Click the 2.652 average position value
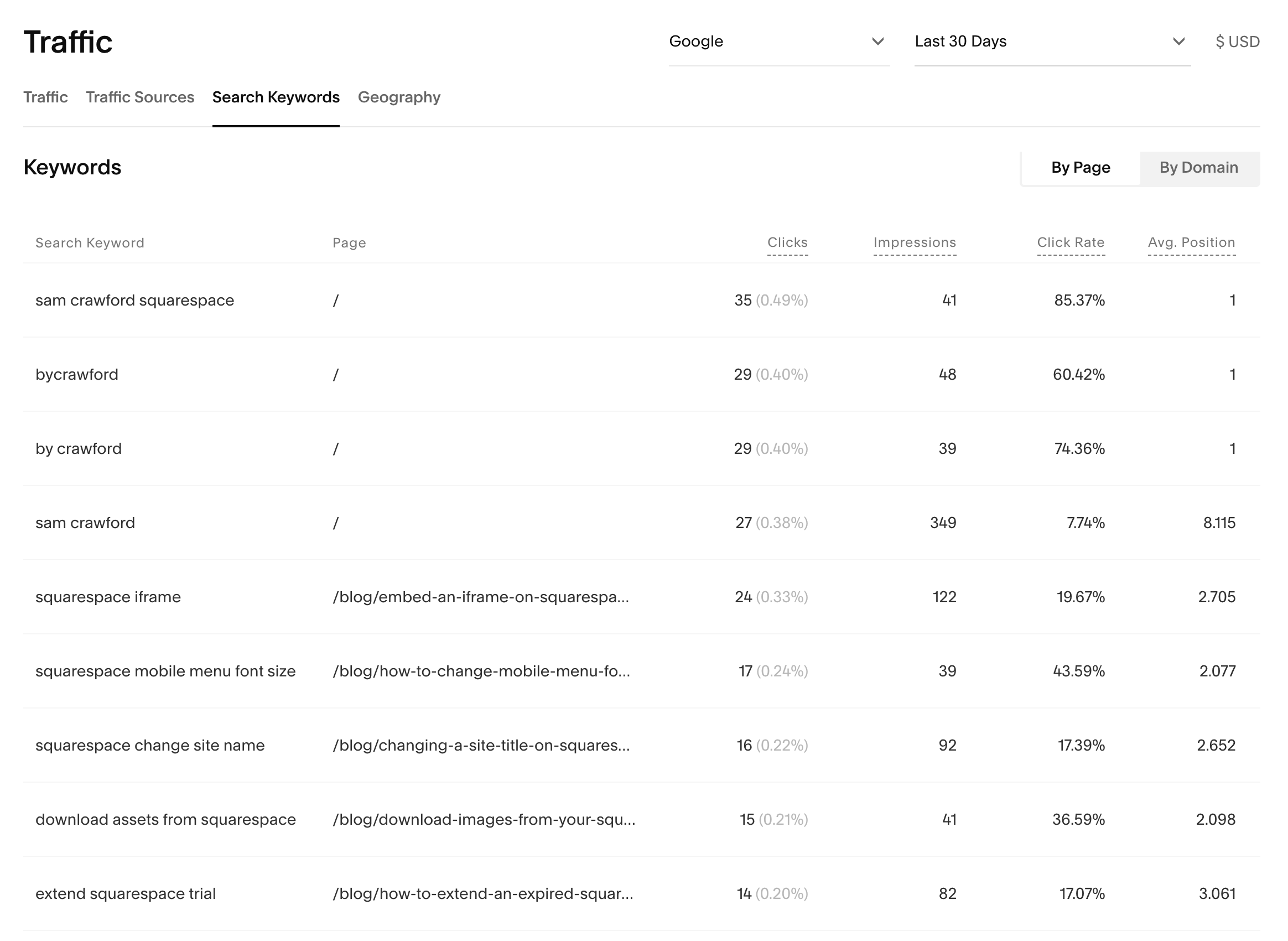The image size is (1288, 941). coord(1216,746)
